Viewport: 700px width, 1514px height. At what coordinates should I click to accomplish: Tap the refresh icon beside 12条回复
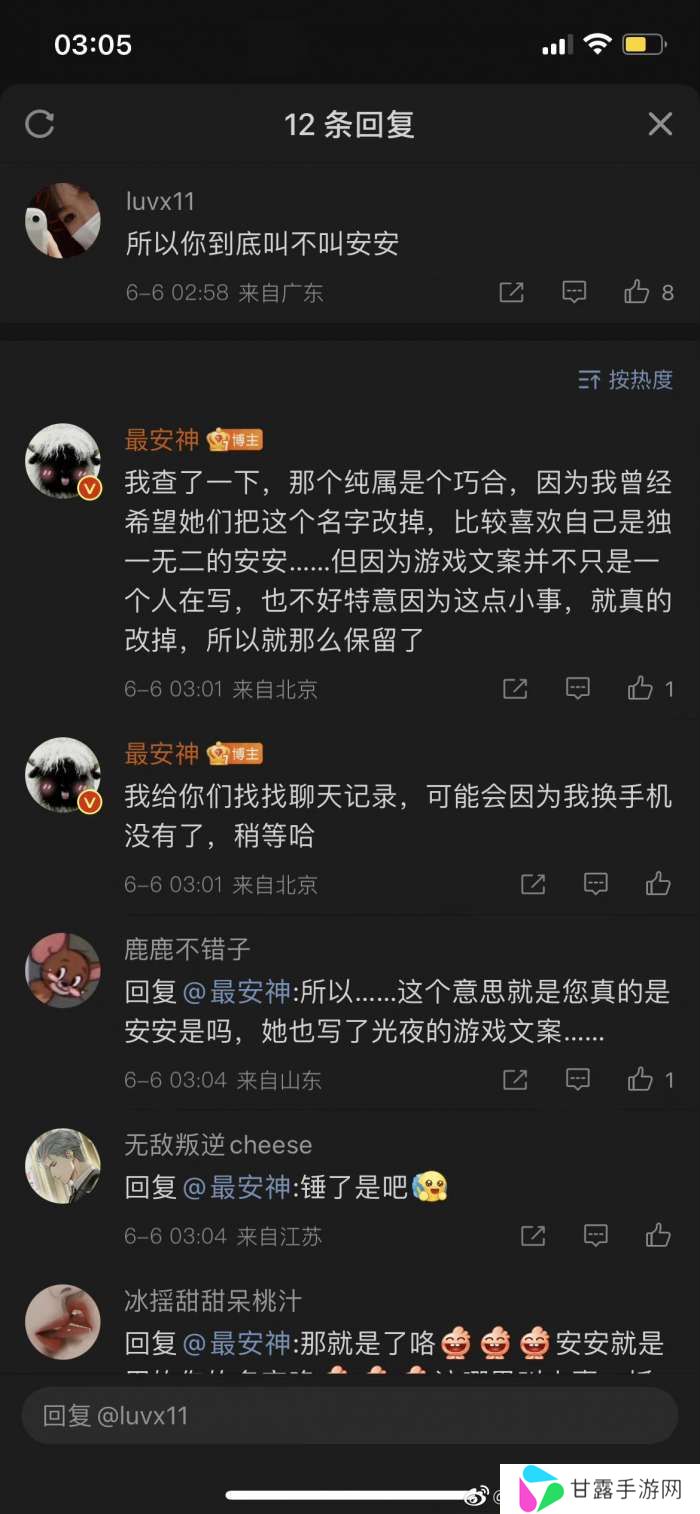point(39,124)
